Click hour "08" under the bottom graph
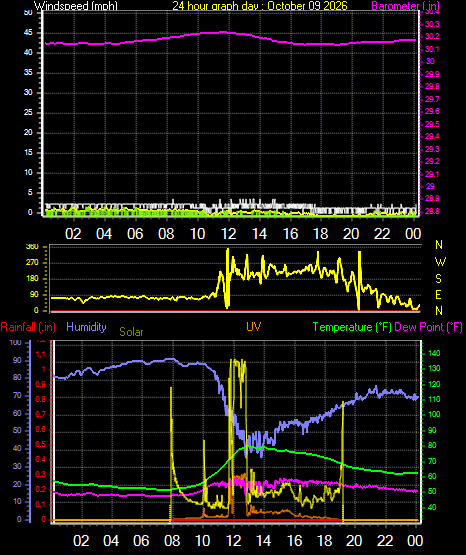The image size is (466, 555). coord(172,540)
